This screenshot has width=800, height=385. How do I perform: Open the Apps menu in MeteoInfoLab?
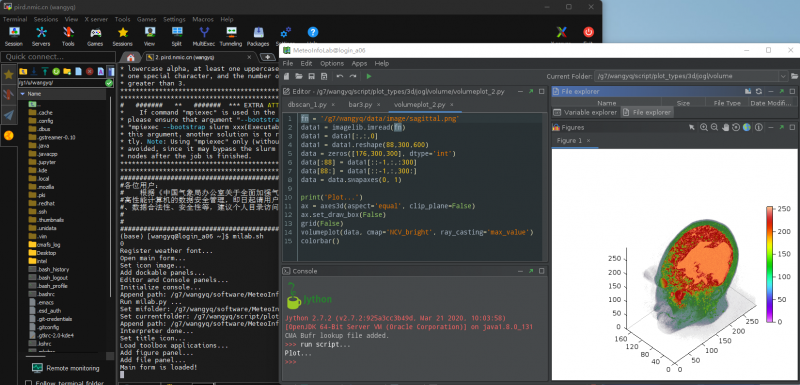point(359,64)
